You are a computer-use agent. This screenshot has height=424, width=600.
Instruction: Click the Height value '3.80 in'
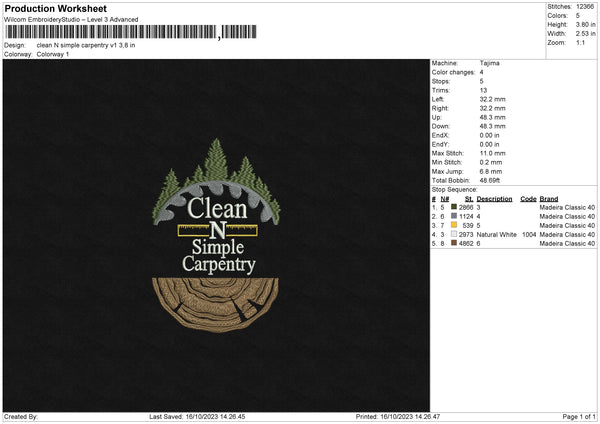coord(585,24)
